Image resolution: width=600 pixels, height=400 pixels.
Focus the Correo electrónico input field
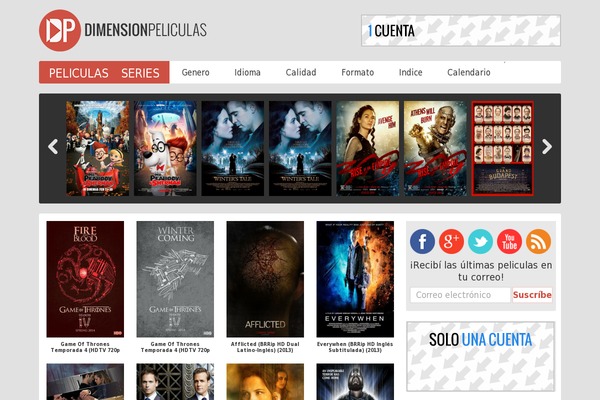pos(460,295)
